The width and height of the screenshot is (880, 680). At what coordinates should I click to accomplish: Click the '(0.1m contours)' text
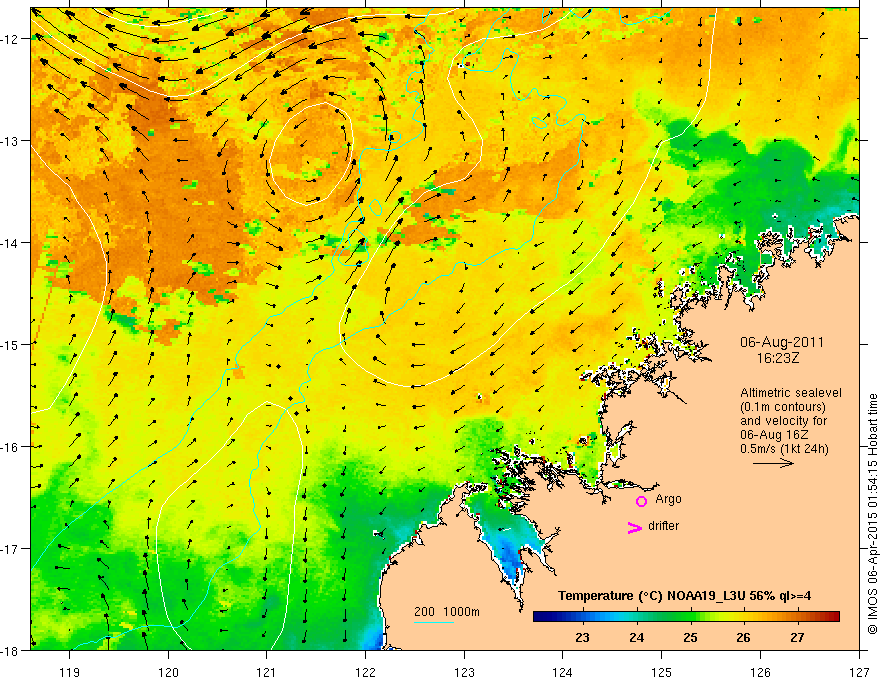[x=783, y=407]
